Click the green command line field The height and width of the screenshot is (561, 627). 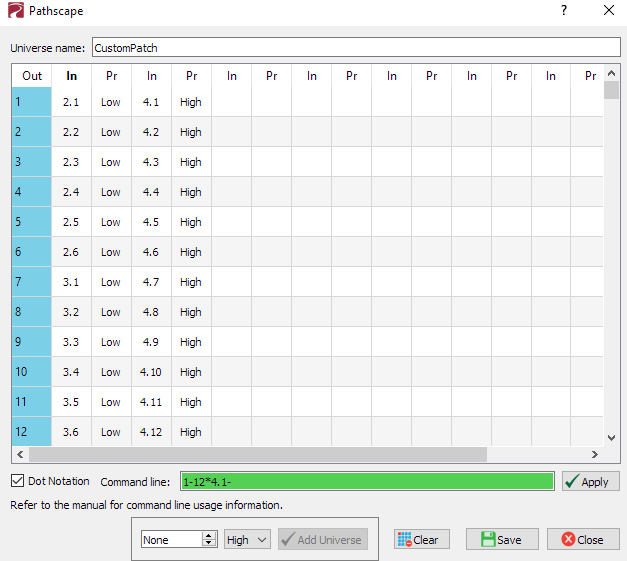(x=367, y=481)
